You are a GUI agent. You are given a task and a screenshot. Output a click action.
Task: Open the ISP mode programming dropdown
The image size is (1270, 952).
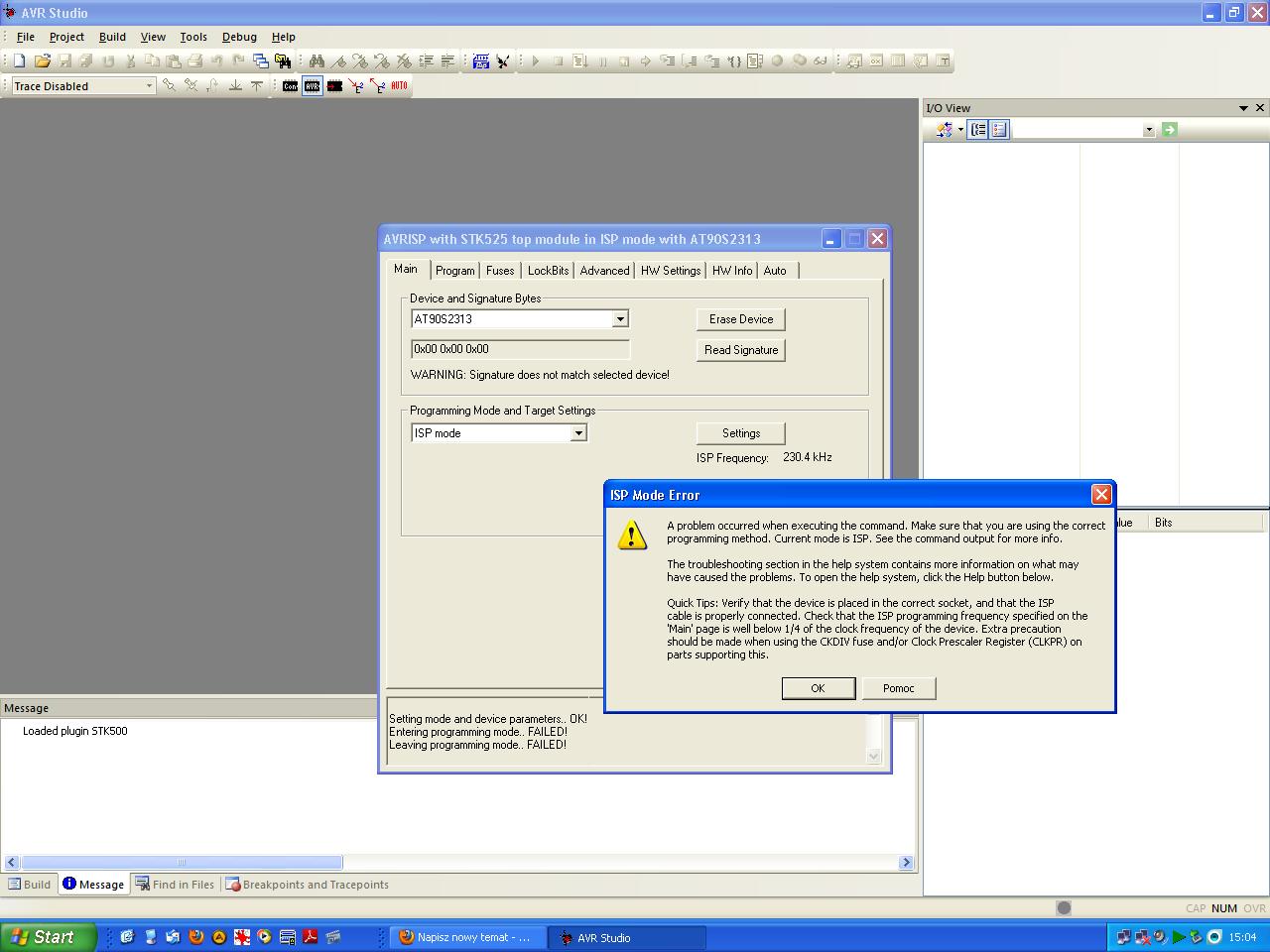pyautogui.click(x=578, y=433)
